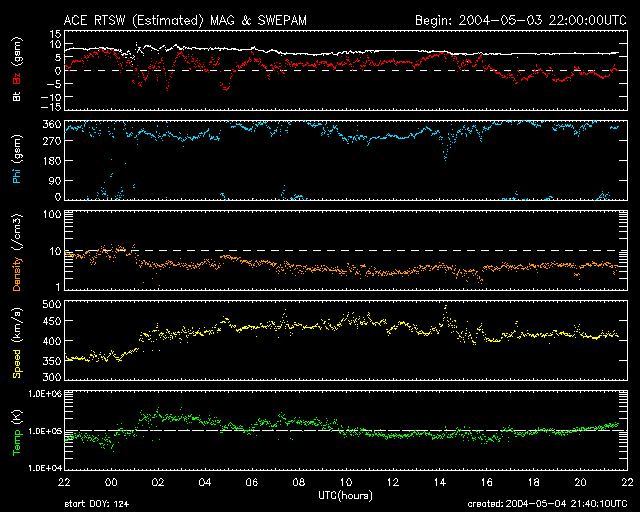Select the start DOY: 124 text
This screenshot has height=512, width=640.
tap(96, 504)
